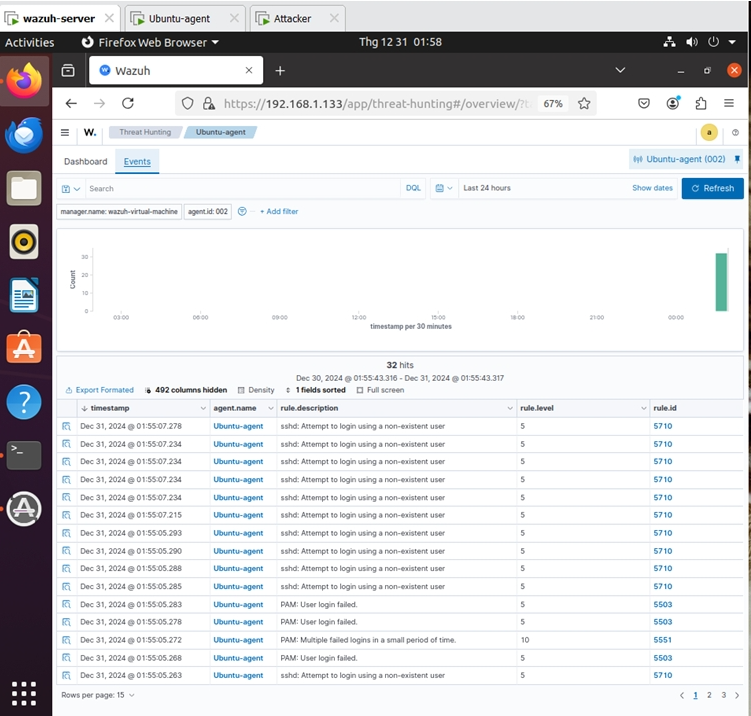Open Density display options
Screen dimensions: 751x716
pos(256,390)
